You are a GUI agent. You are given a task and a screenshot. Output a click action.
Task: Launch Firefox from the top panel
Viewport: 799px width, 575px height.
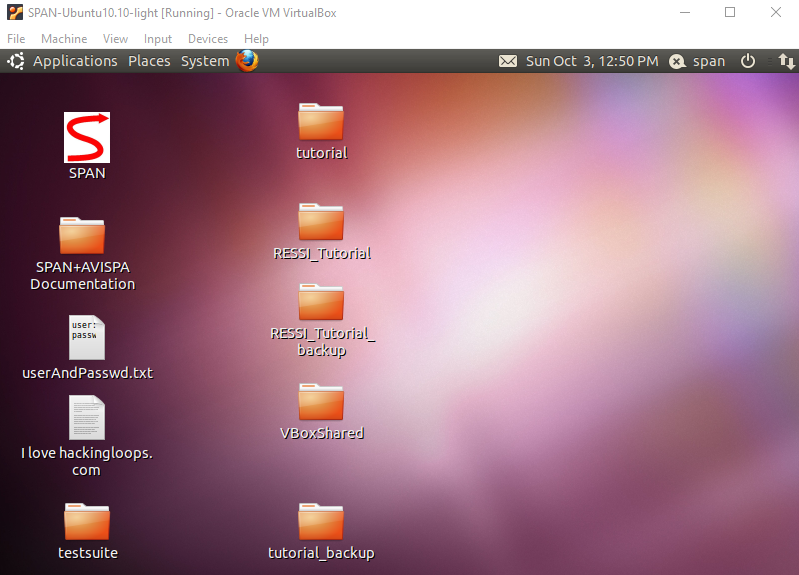247,61
